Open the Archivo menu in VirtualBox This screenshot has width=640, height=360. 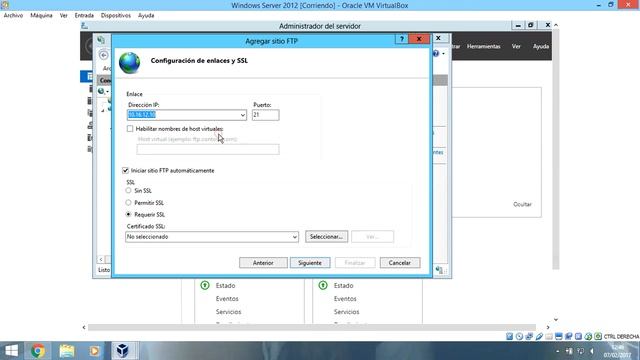(13, 16)
